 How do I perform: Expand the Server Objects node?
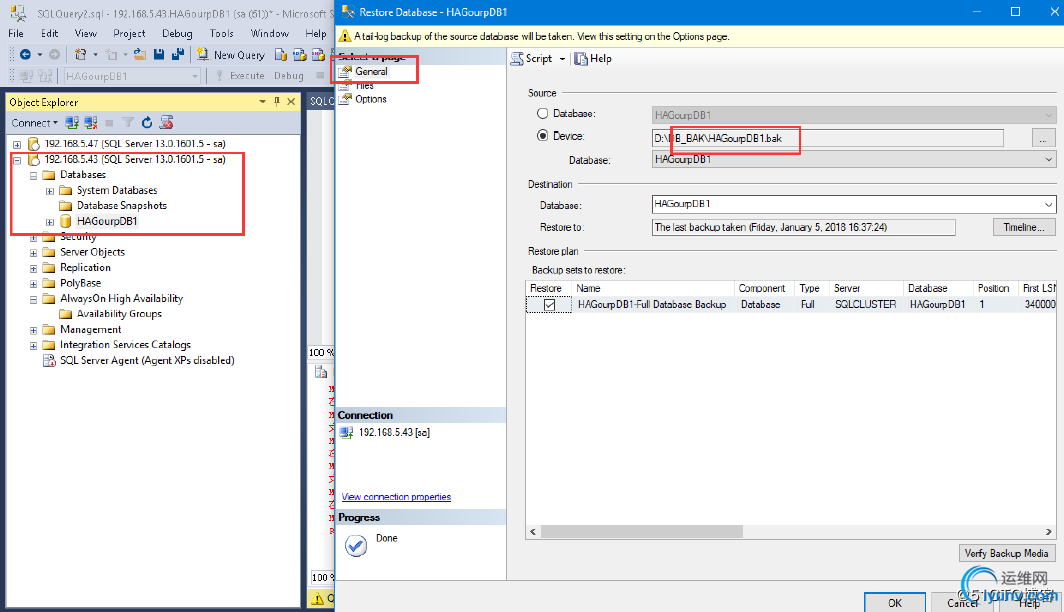(33, 253)
